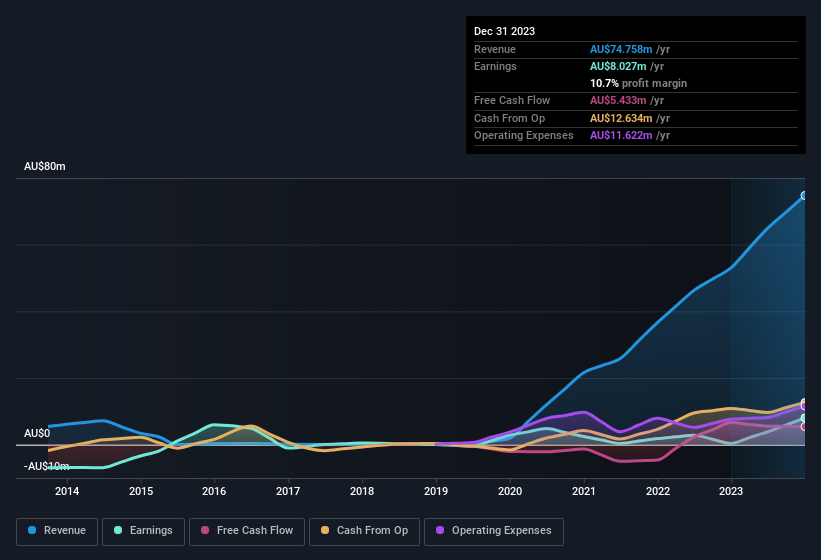
Task: Click the 2021 x-axis label
Action: pyautogui.click(x=584, y=491)
